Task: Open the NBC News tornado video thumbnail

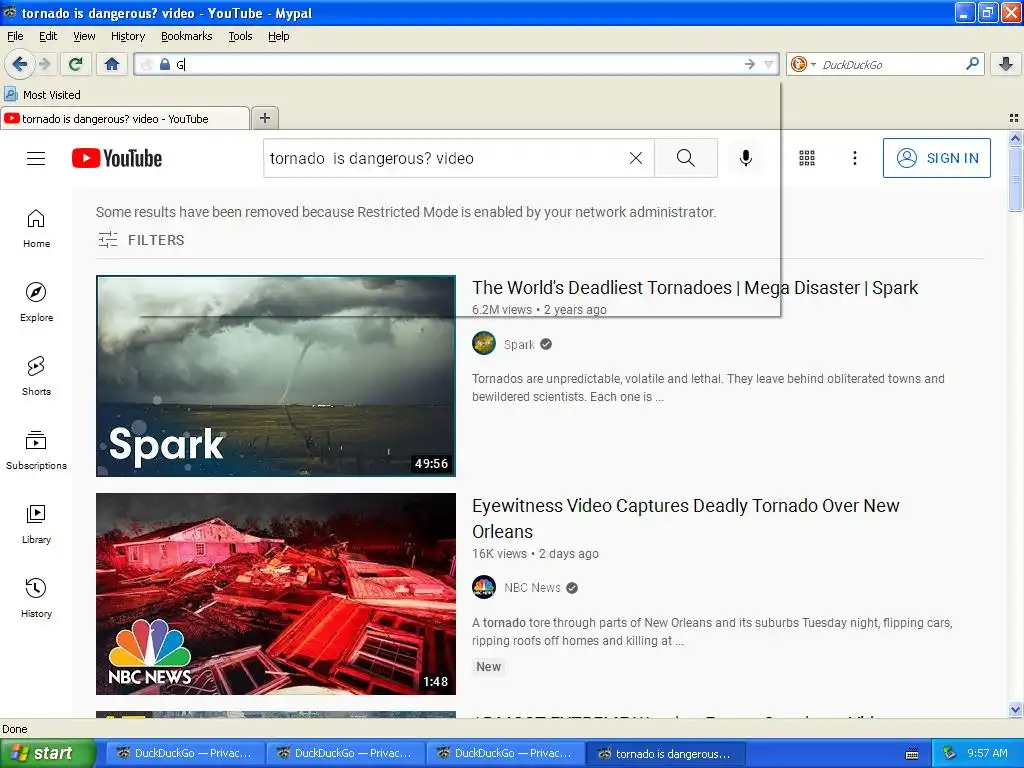Action: coord(276,594)
